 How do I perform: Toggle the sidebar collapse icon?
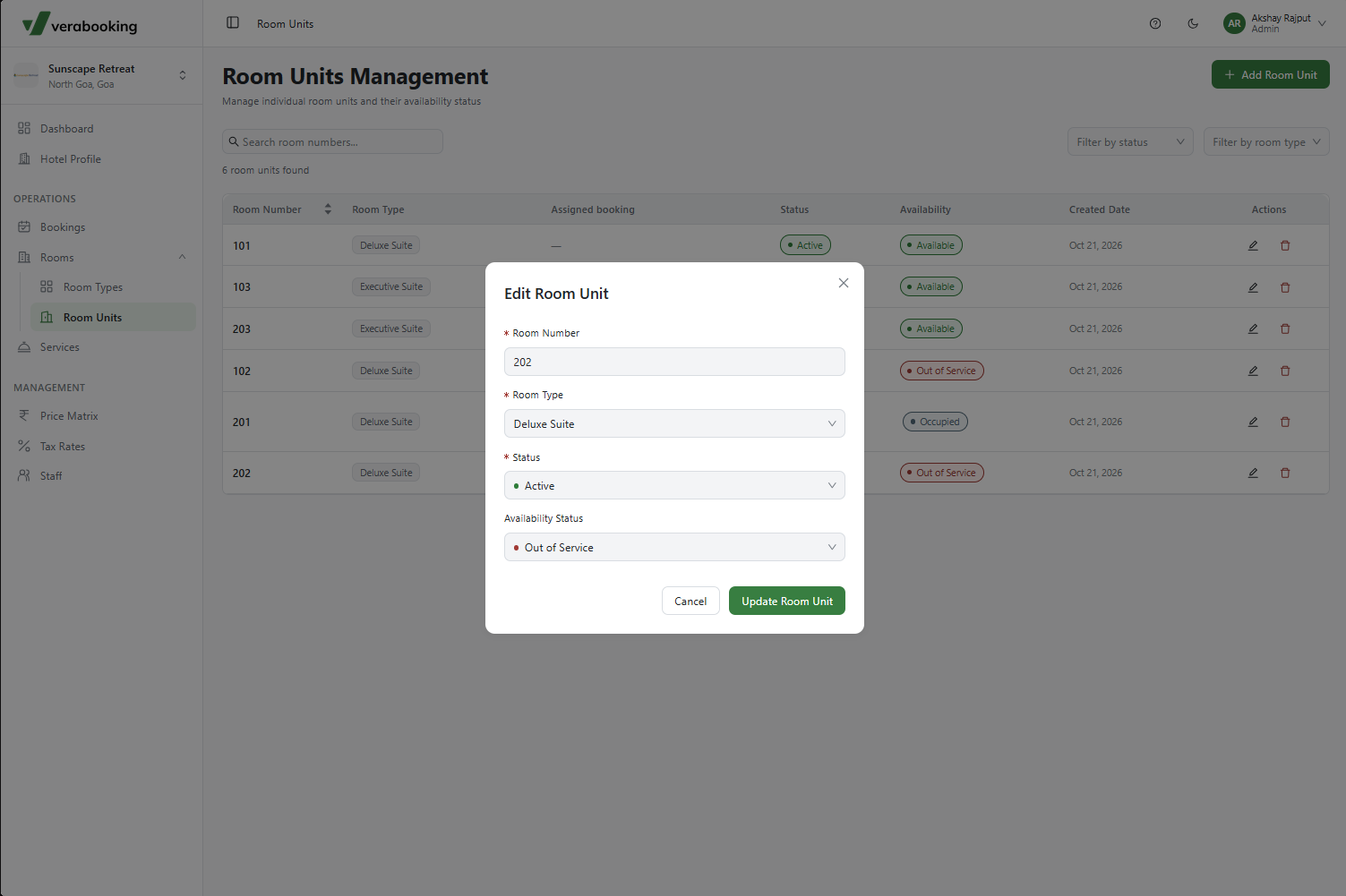[x=233, y=23]
